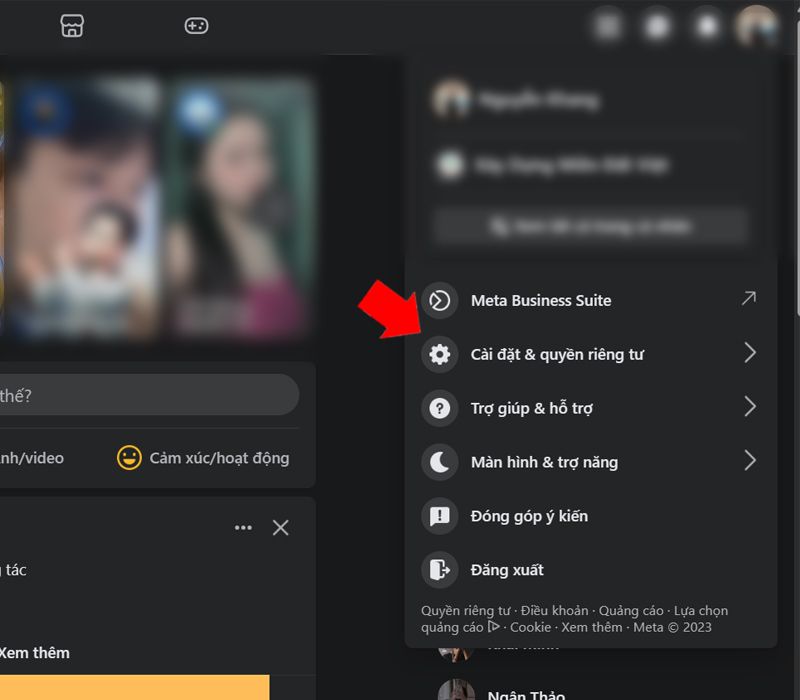Image resolution: width=800 pixels, height=700 pixels.
Task: Click the question mark help icon
Action: point(439,408)
